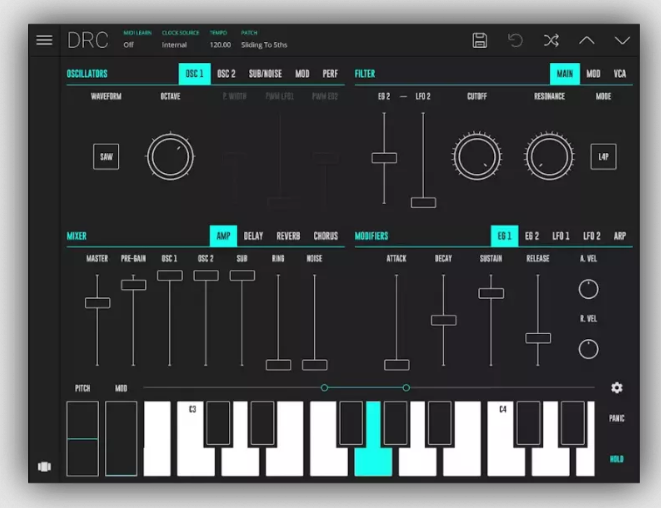Open keyboard settings gear icon

[x=617, y=388]
